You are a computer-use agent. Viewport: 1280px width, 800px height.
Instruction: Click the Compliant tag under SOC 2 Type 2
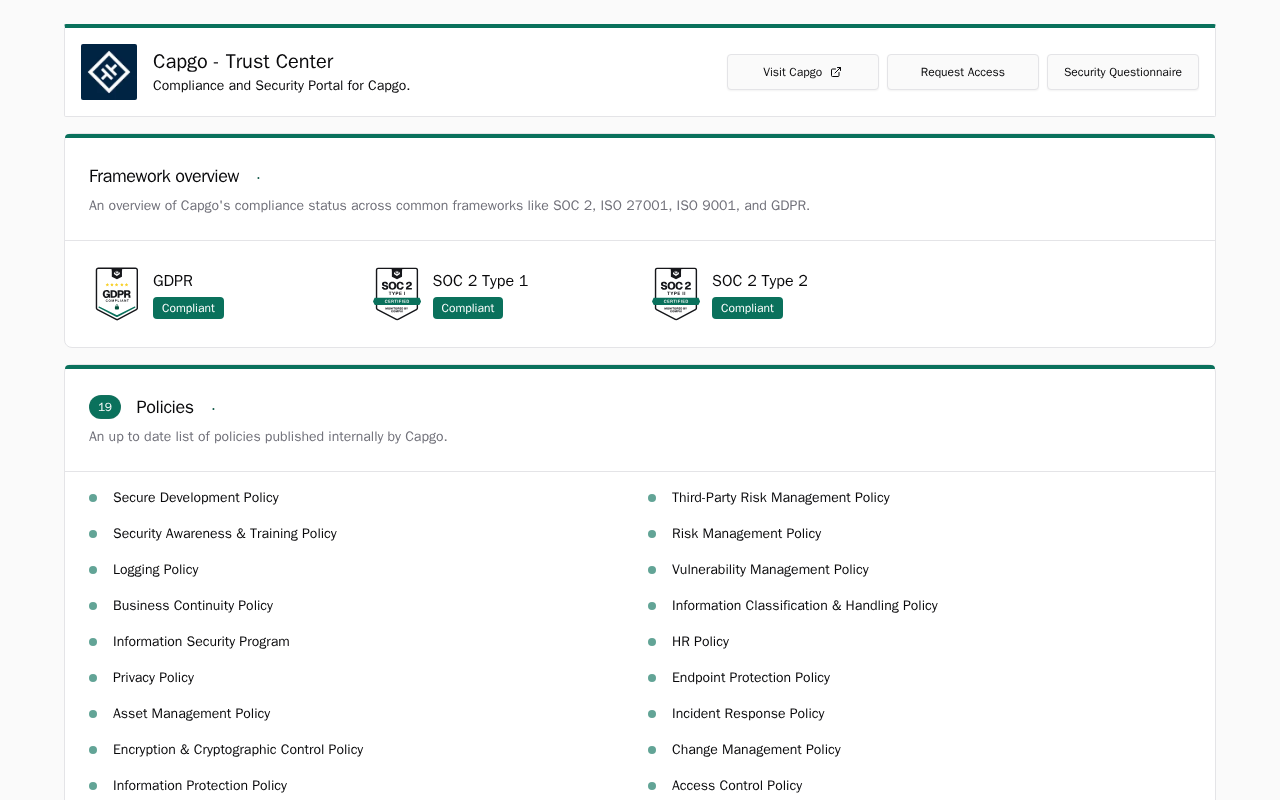tap(747, 308)
